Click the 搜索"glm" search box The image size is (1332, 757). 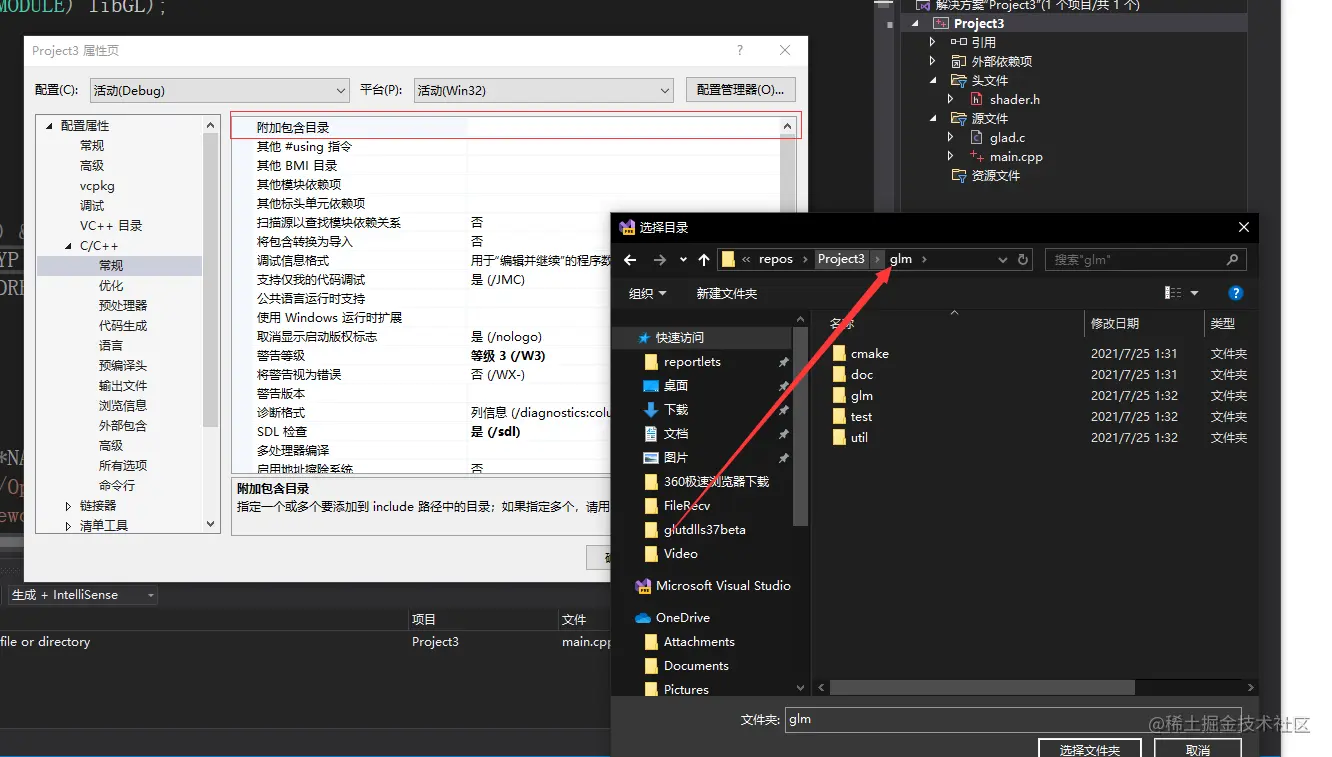(x=1145, y=259)
